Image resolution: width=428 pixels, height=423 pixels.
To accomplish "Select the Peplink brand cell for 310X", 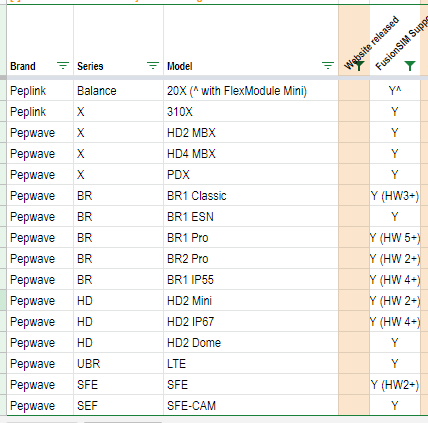I will [40, 112].
